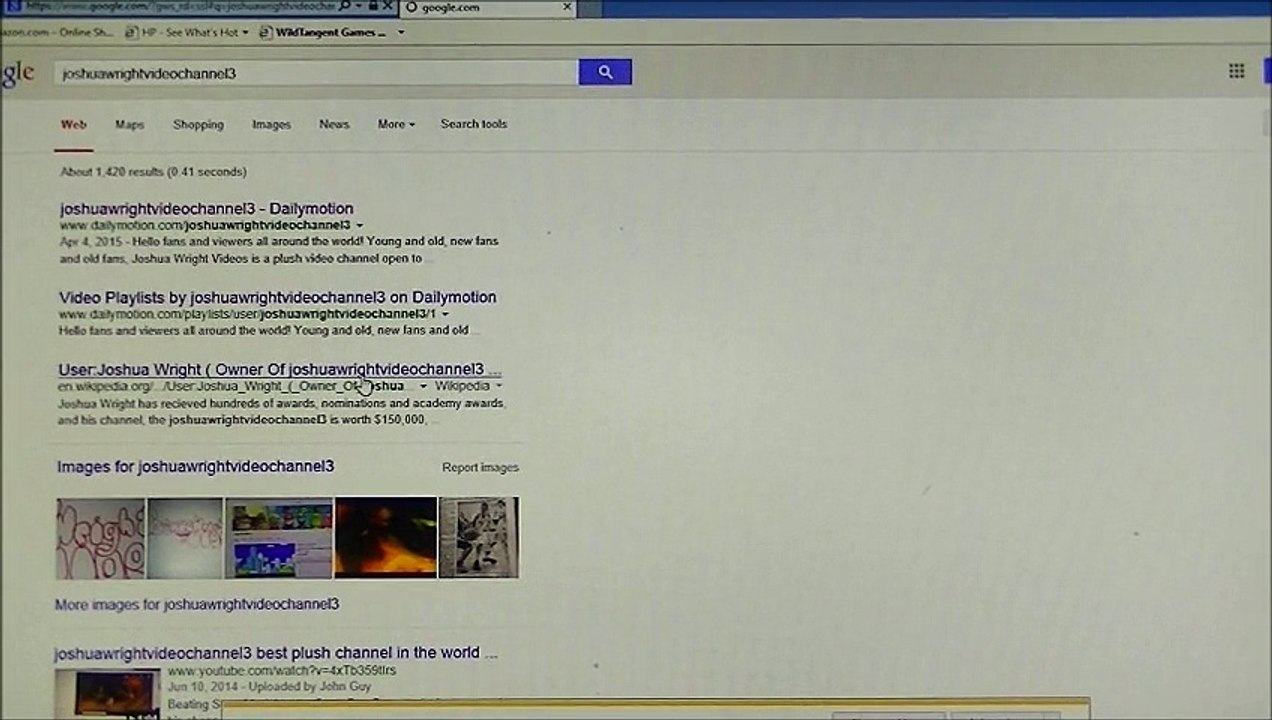This screenshot has height=720, width=1272.
Task: Open the black-and-white photo thumbnail
Action: click(x=479, y=538)
